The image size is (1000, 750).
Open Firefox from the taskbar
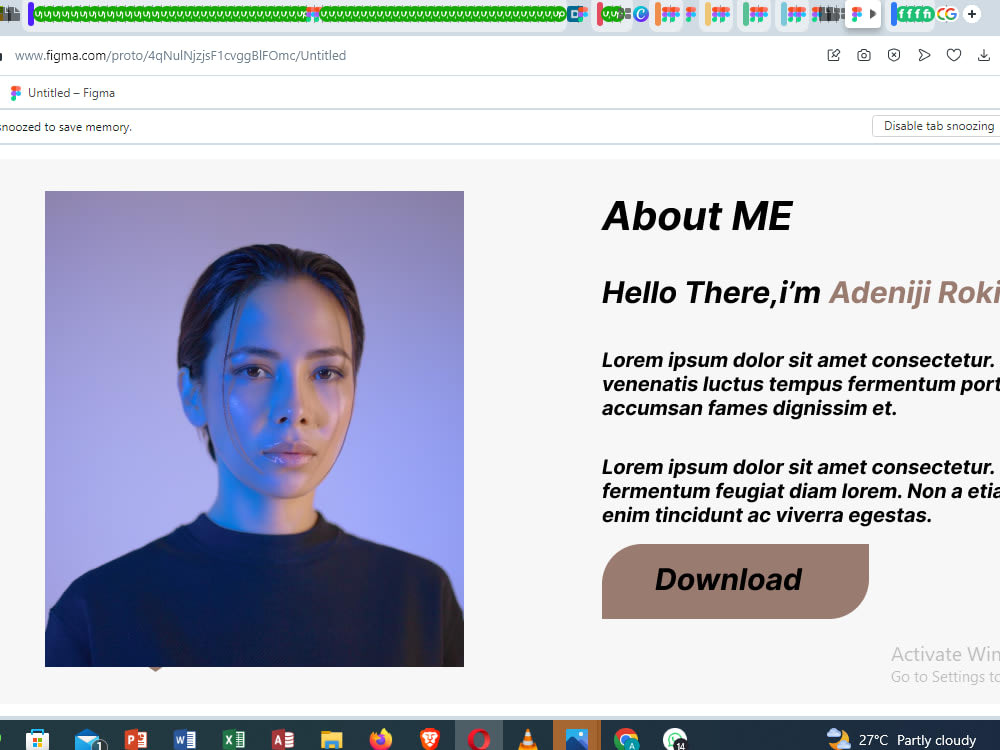[x=381, y=739]
